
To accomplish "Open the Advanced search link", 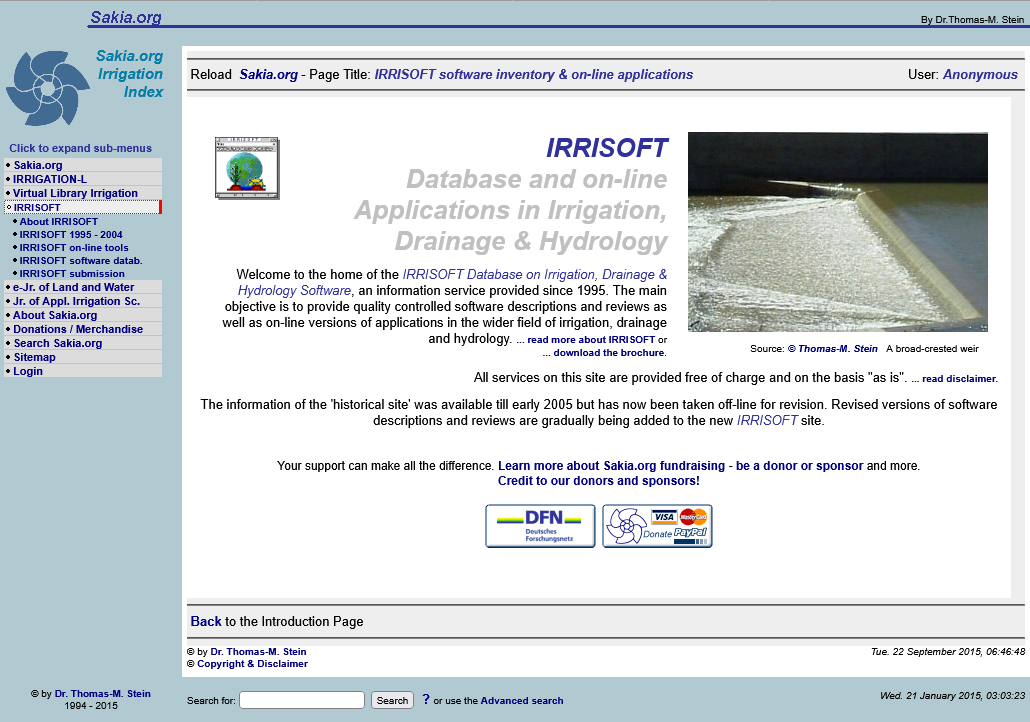I will 522,701.
